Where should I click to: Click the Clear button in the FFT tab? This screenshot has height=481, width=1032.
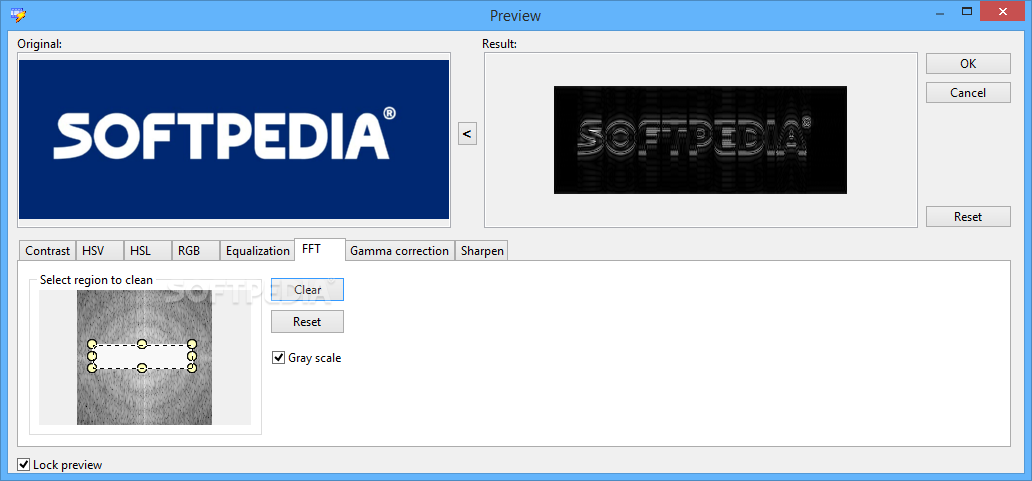pyautogui.click(x=307, y=290)
